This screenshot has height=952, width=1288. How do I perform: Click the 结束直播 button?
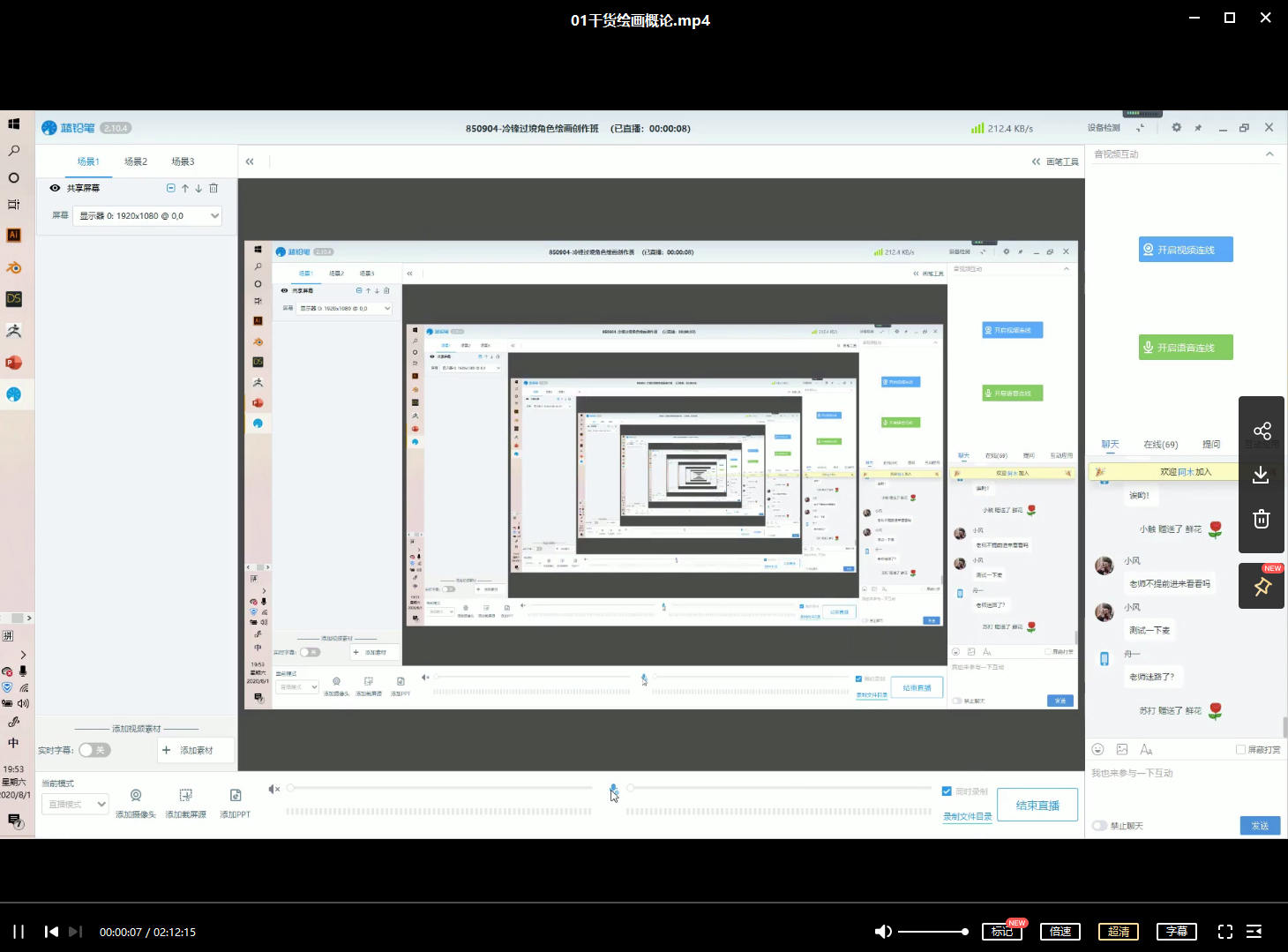pyautogui.click(x=1037, y=806)
